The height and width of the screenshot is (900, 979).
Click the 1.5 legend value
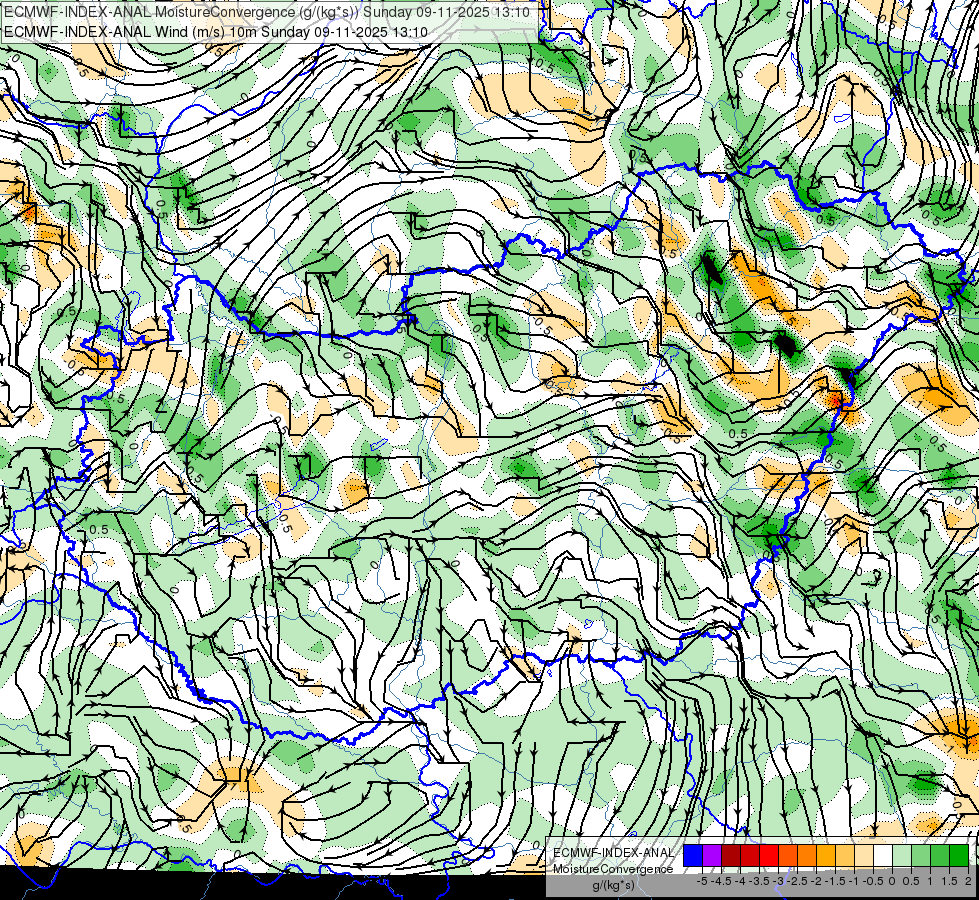tap(950, 881)
